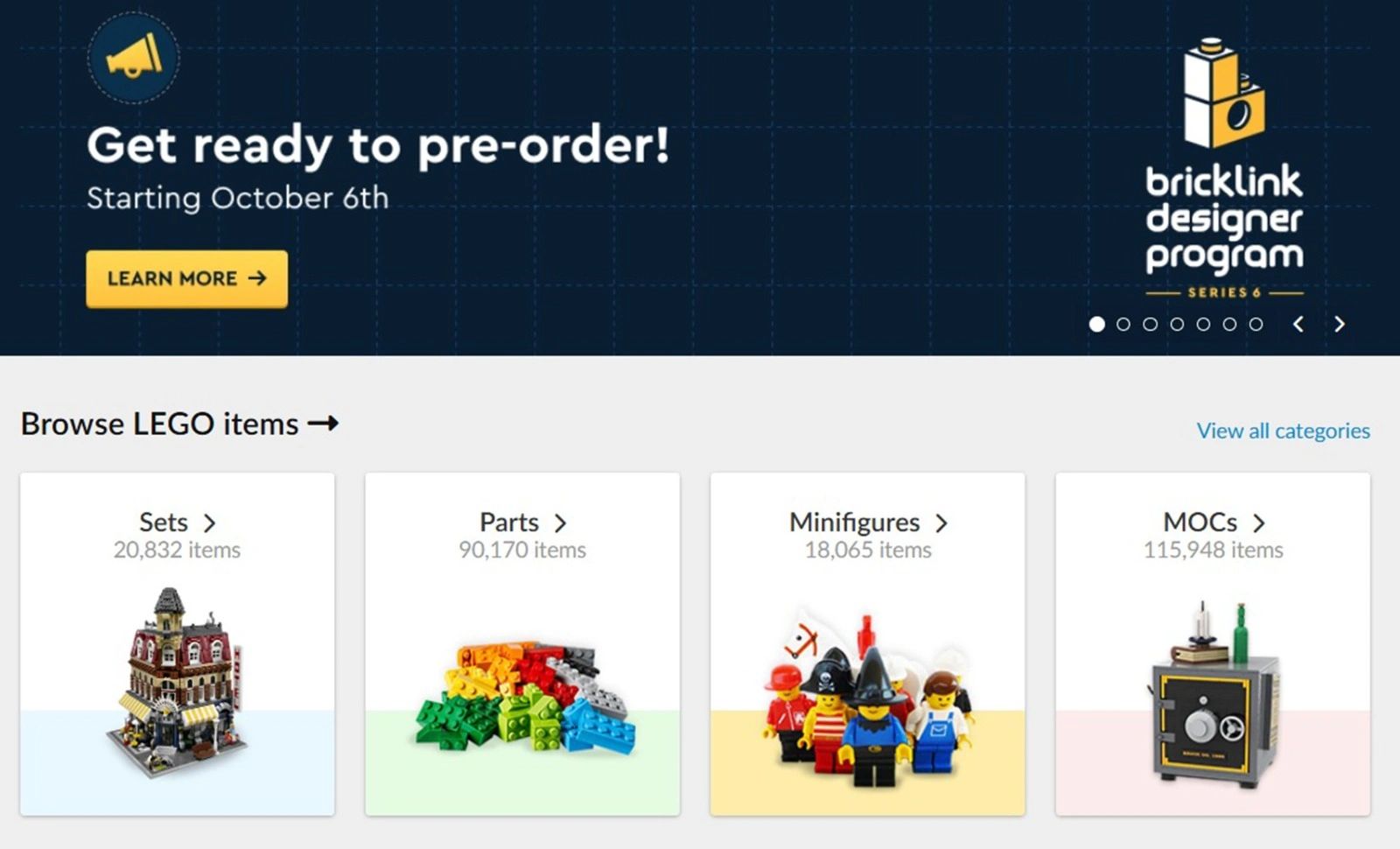Click the LEARN MORE button

point(186,279)
